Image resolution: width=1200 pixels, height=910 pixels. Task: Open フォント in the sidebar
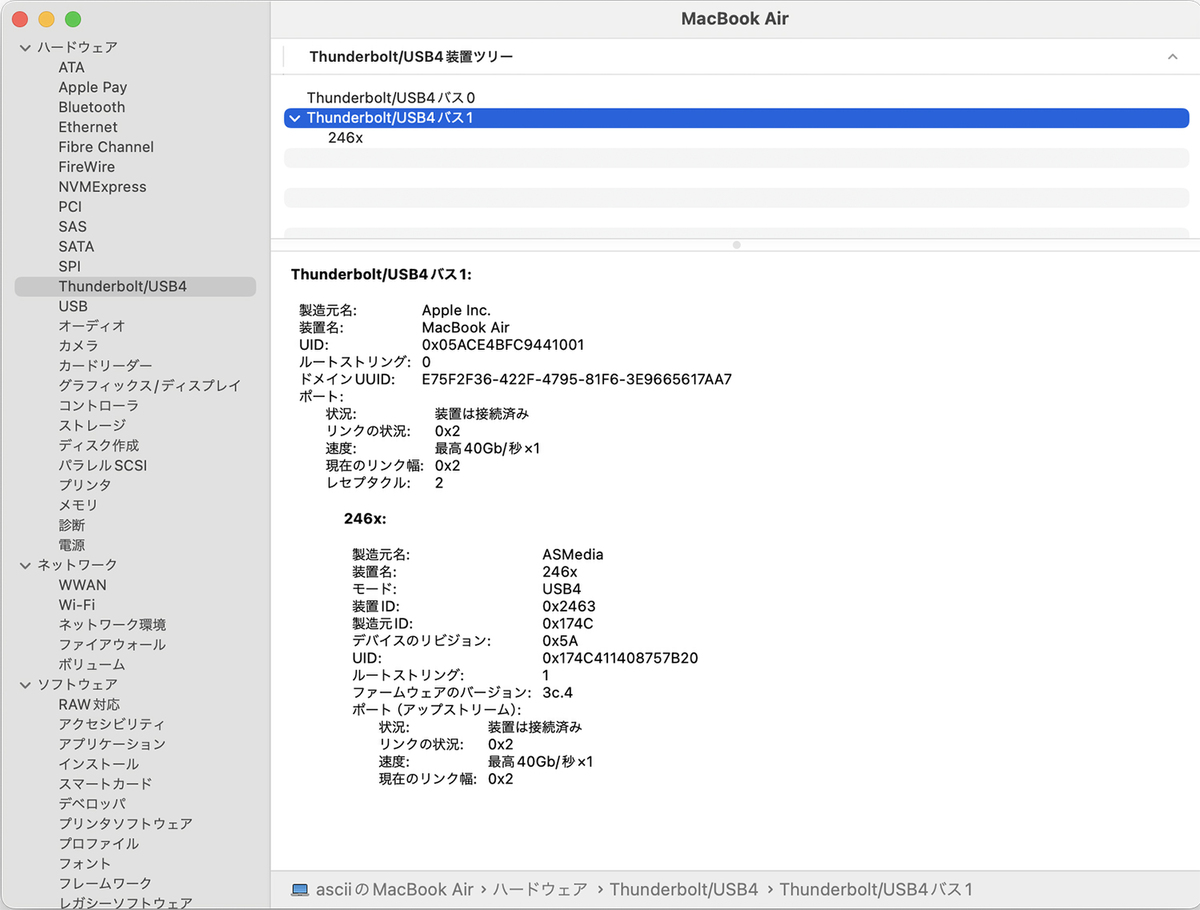(85, 864)
